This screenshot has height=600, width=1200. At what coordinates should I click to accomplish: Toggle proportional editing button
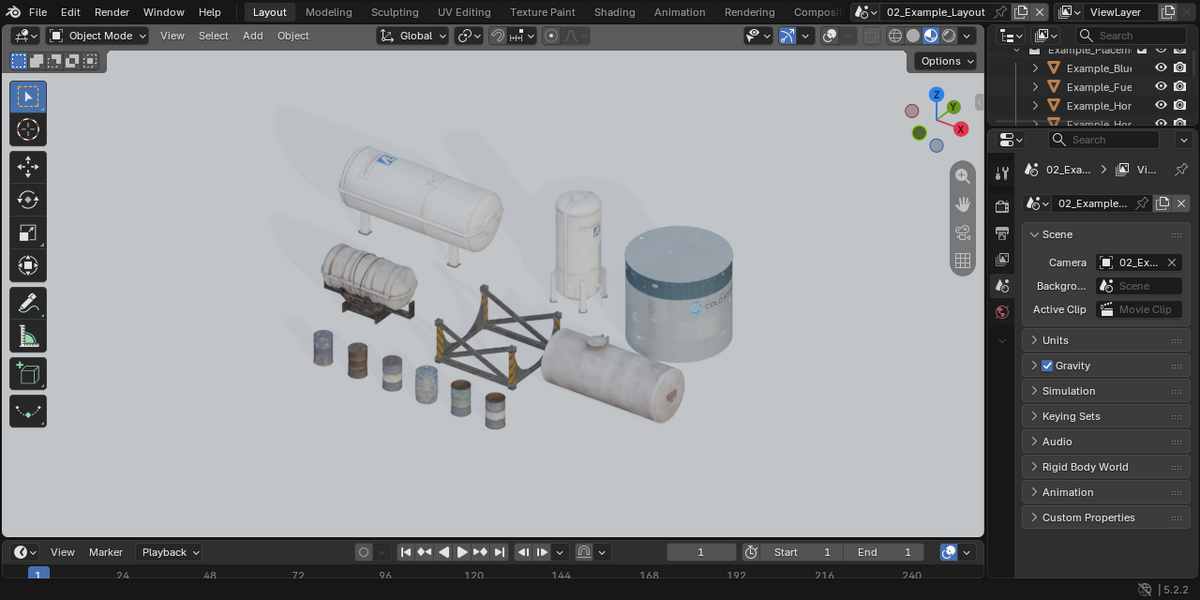551,36
